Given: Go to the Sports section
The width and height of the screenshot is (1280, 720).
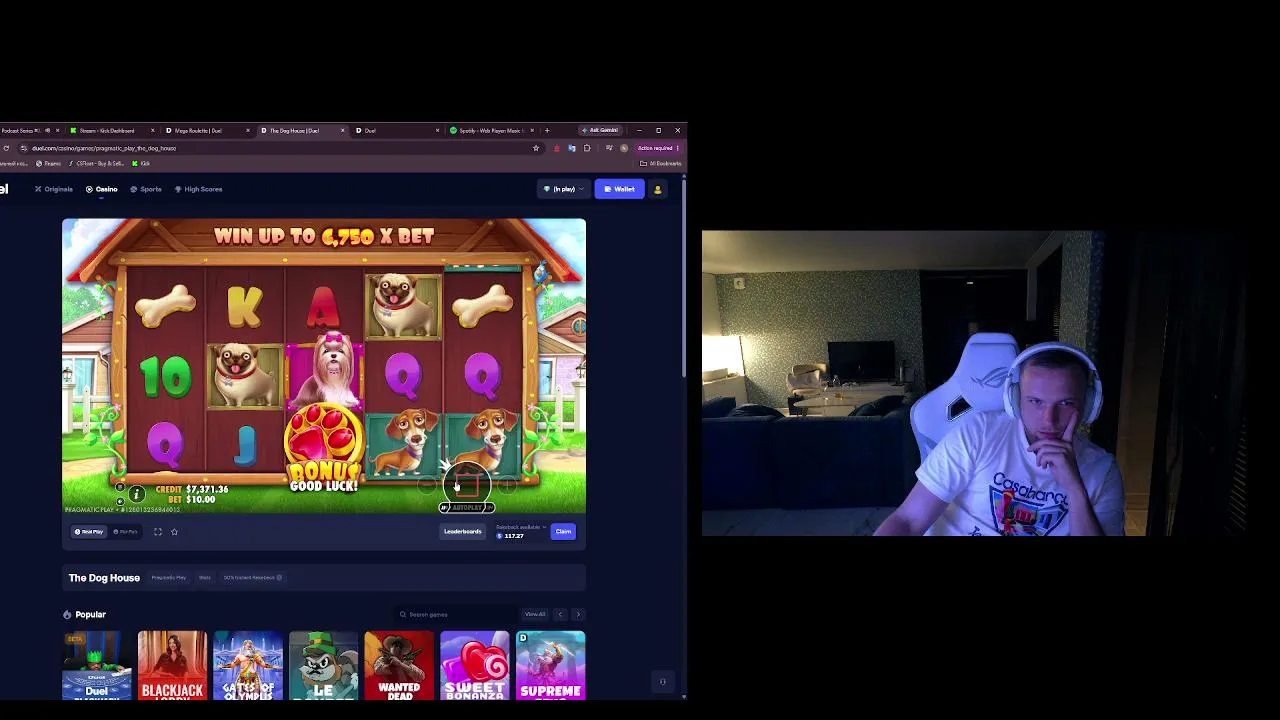Looking at the screenshot, I should 146,189.
